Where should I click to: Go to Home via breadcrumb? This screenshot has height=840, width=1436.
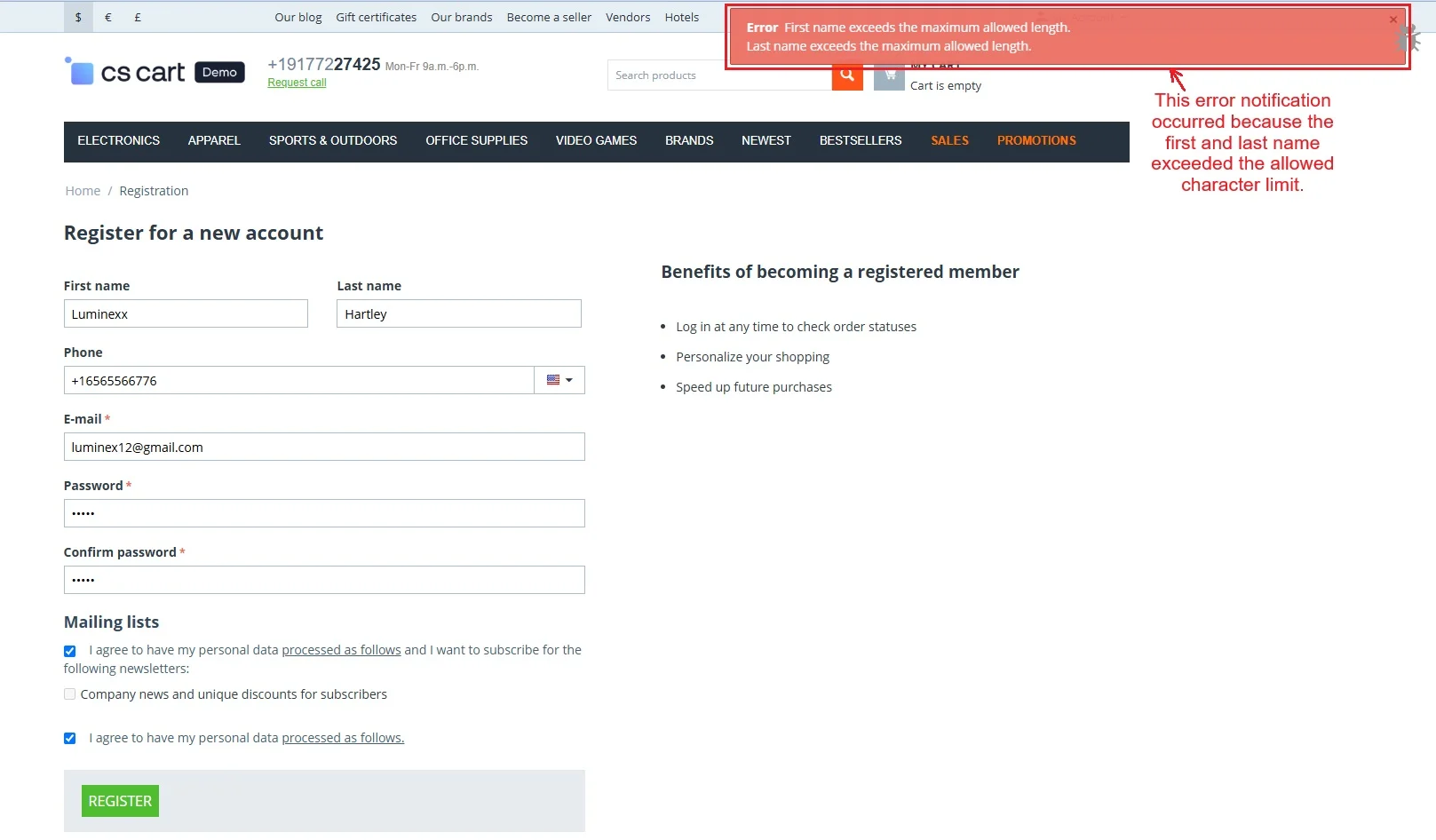(x=83, y=191)
